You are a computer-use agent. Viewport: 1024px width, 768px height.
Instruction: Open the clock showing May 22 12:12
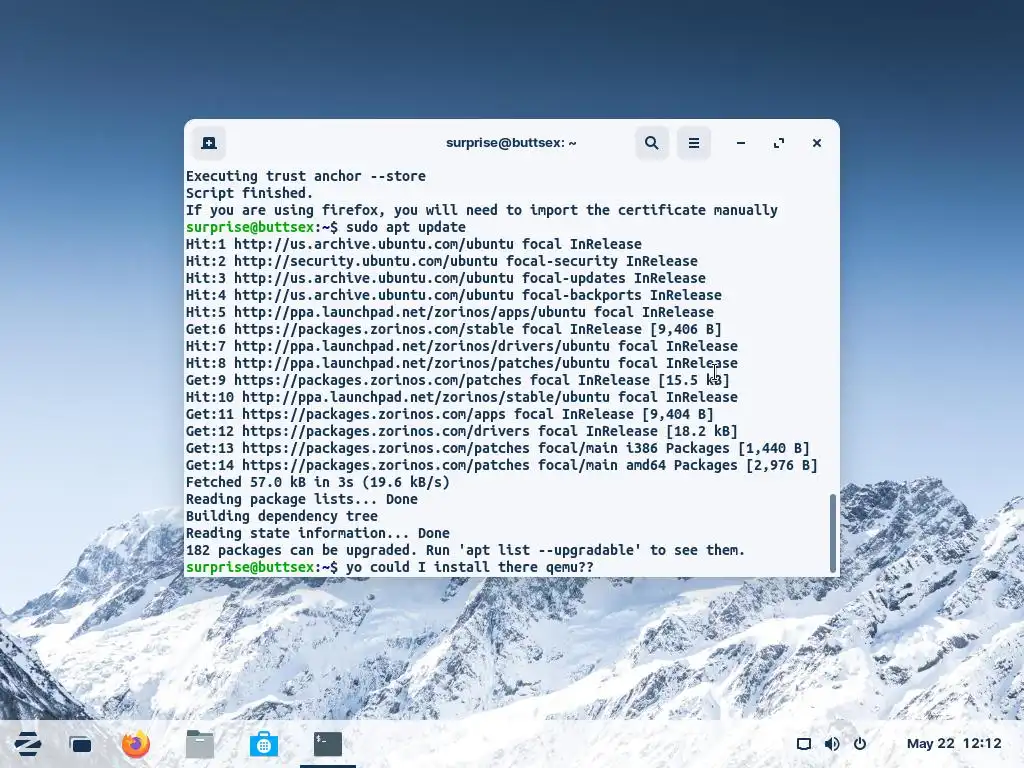click(953, 743)
